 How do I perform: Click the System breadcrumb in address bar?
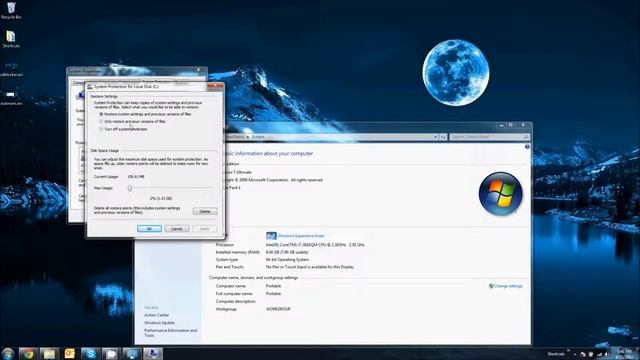coord(258,137)
